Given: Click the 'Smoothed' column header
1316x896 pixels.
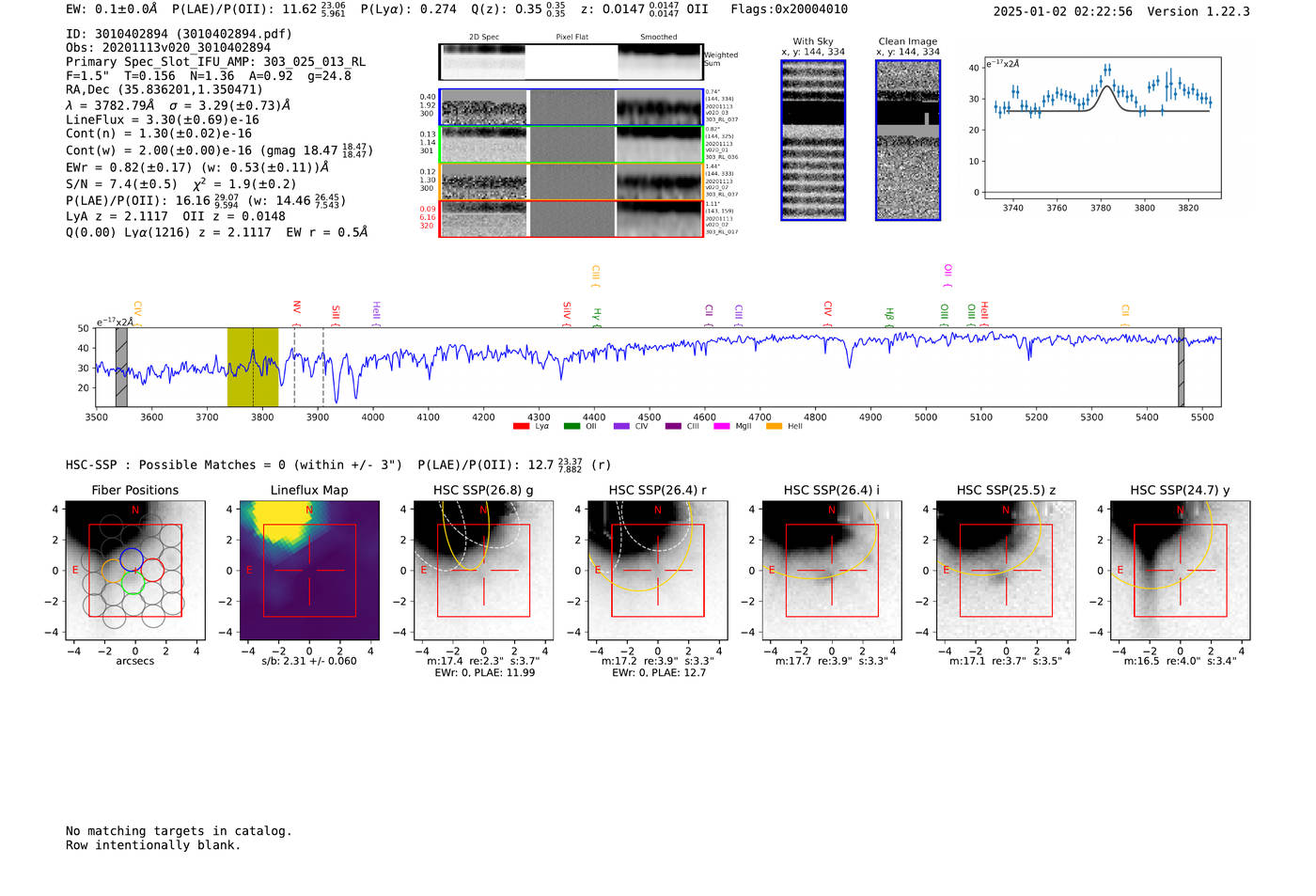Looking at the screenshot, I should click(x=659, y=38).
